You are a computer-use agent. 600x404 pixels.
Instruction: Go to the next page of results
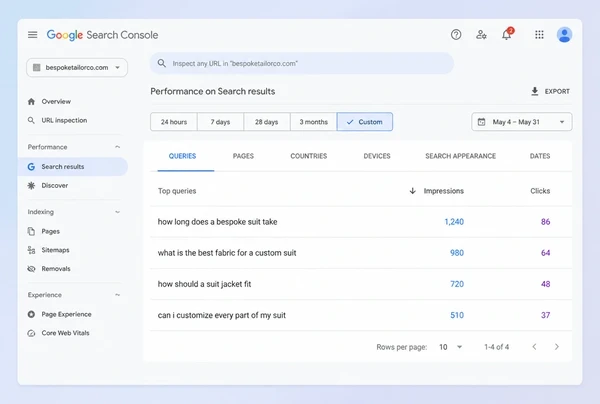pos(557,347)
